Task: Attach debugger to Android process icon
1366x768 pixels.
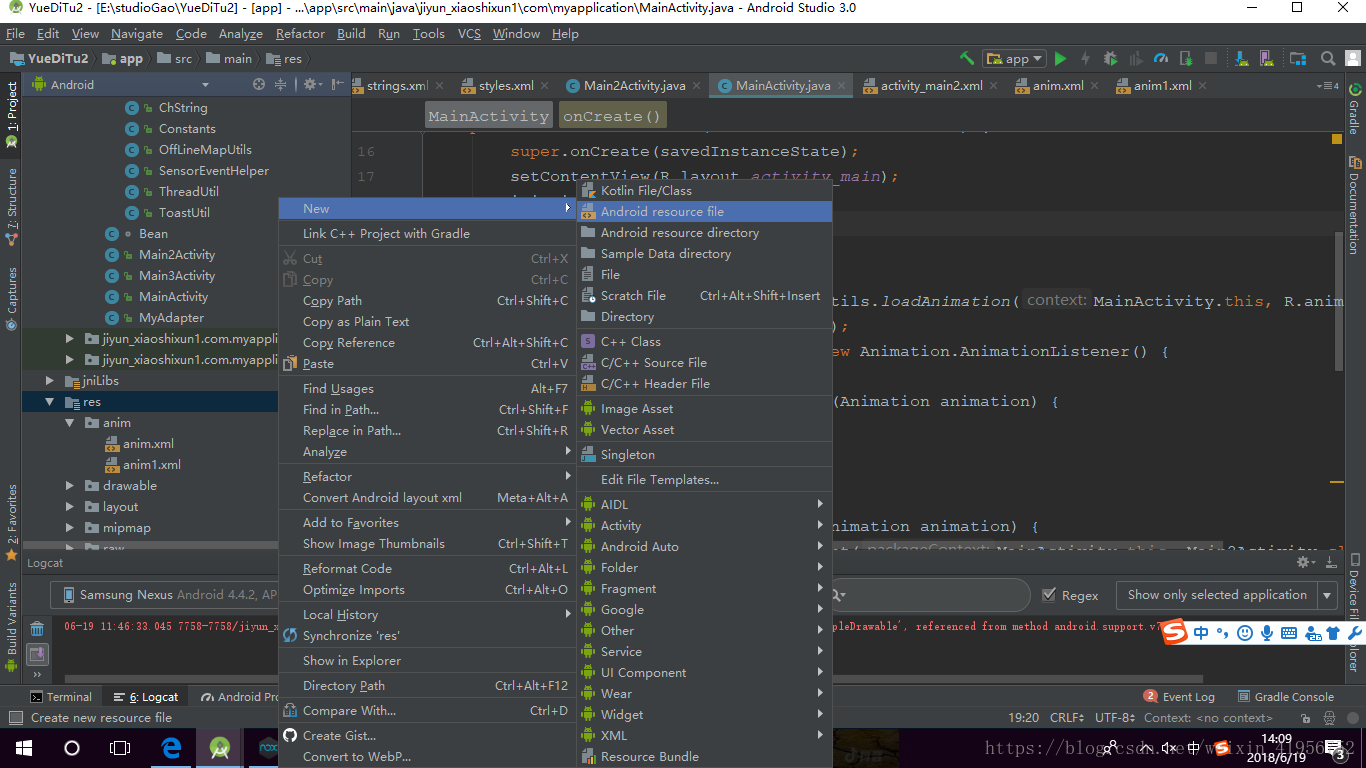Action: [x=1186, y=59]
